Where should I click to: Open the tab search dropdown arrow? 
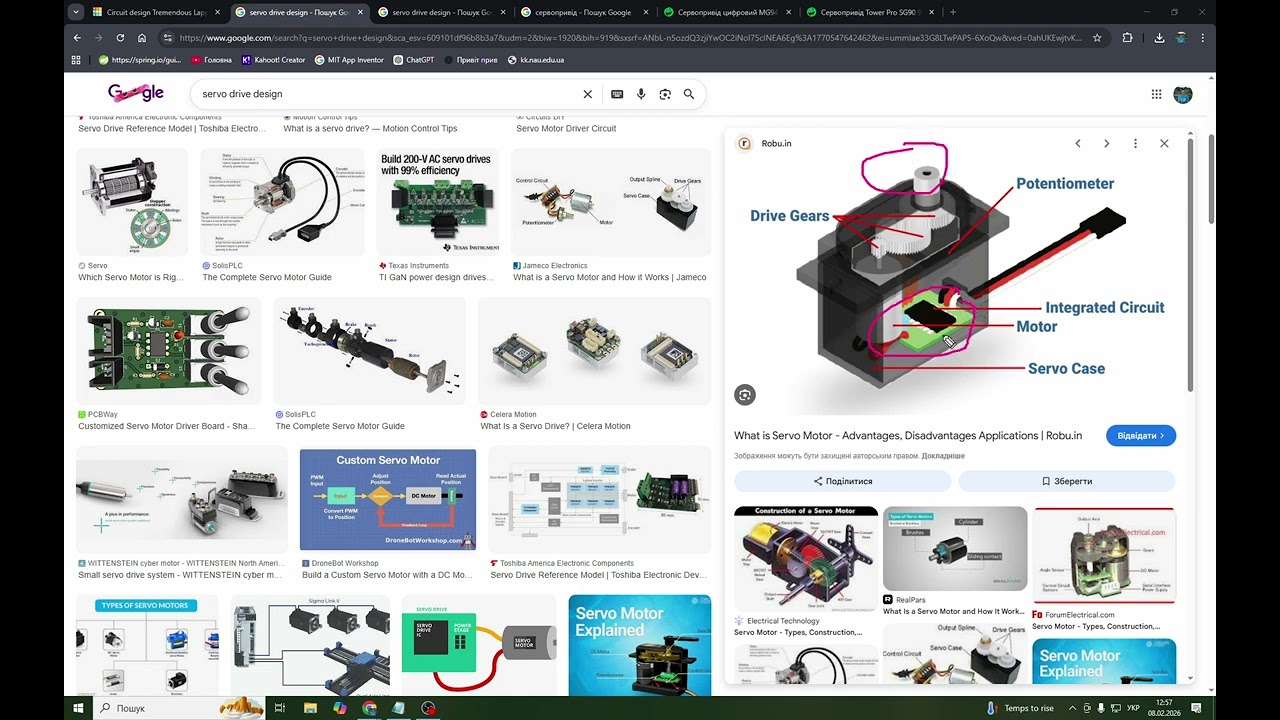tap(77, 12)
